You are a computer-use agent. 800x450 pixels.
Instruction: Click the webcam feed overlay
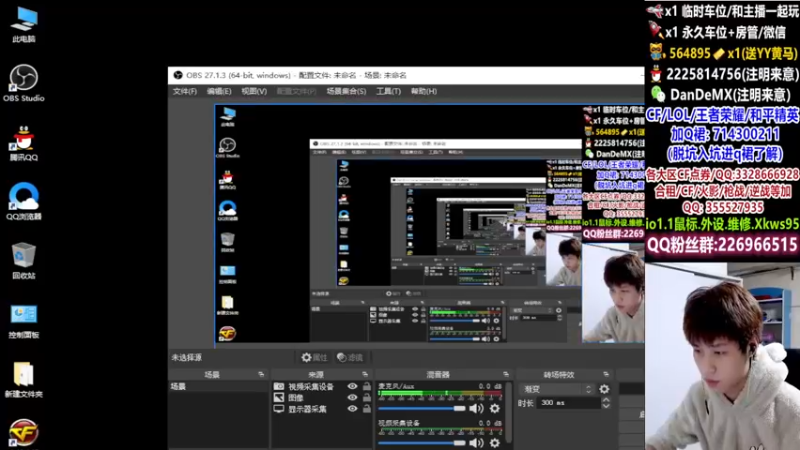722,356
